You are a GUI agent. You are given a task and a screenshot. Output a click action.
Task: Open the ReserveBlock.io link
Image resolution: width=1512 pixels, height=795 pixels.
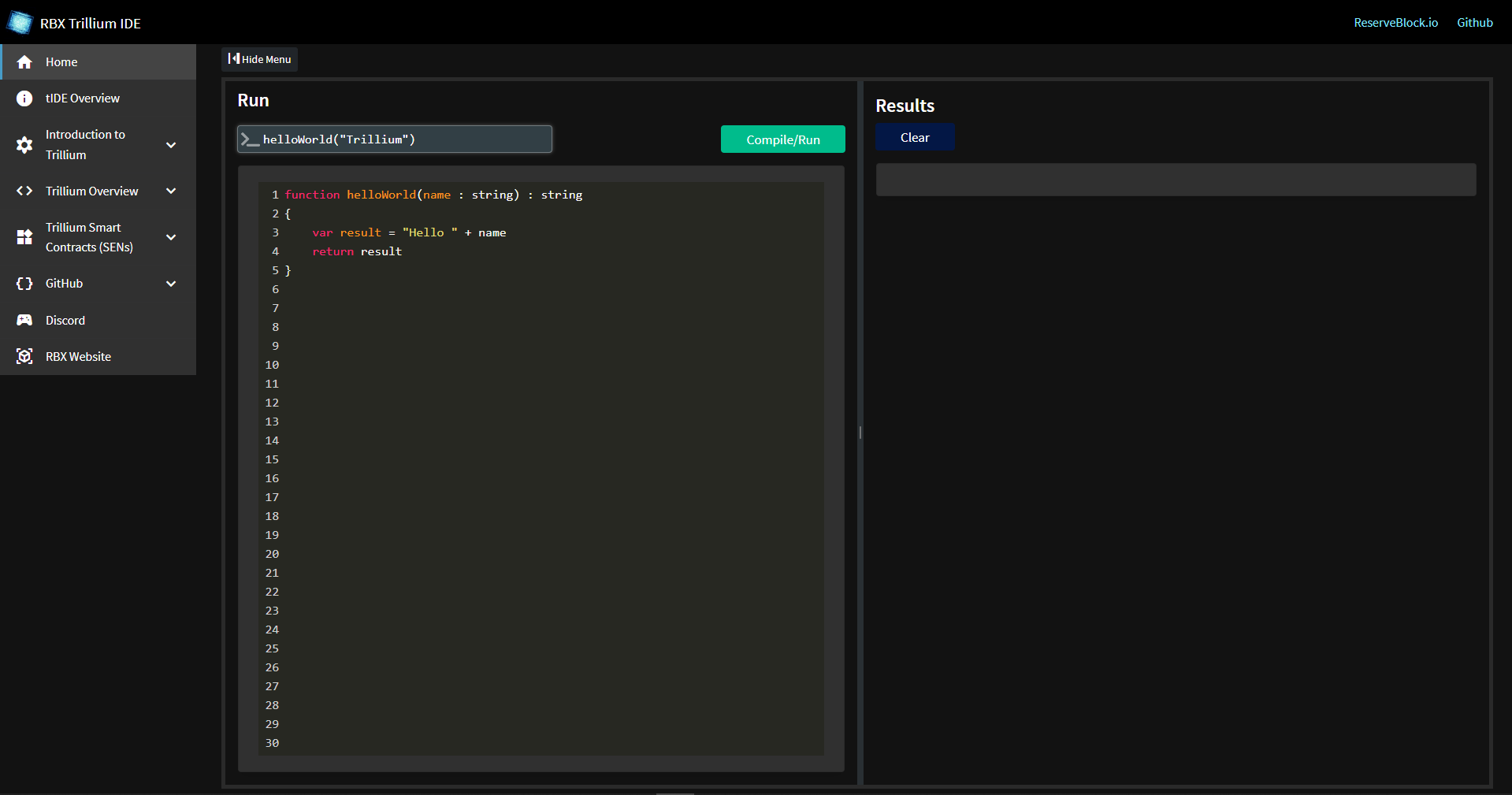click(1395, 22)
